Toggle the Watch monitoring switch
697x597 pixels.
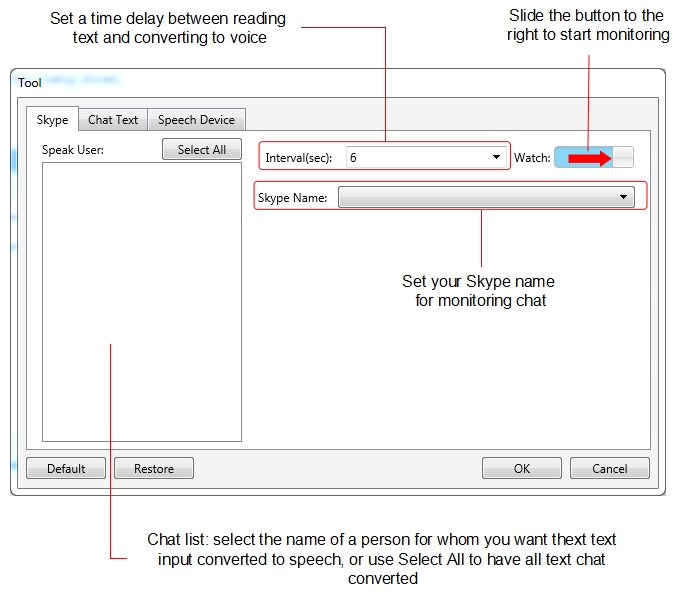click(x=594, y=158)
